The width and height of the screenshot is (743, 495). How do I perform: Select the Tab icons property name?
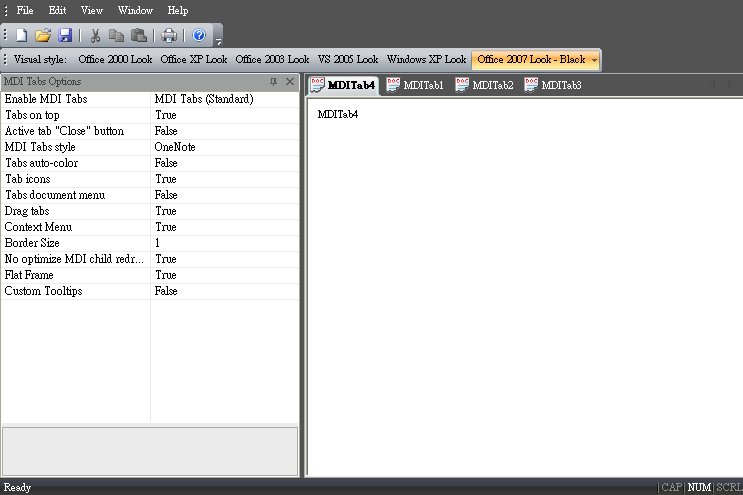tap(27, 179)
